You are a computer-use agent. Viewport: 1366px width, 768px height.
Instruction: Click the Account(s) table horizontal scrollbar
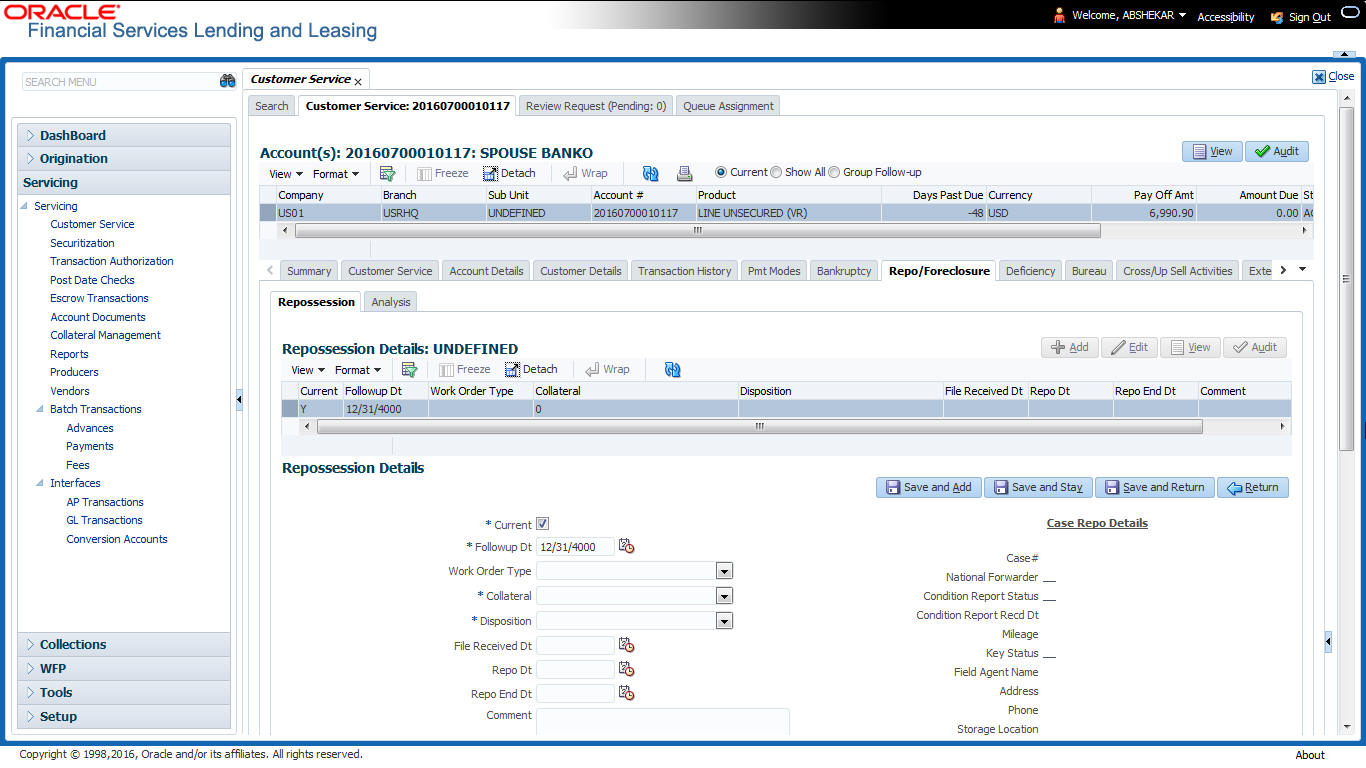click(697, 230)
